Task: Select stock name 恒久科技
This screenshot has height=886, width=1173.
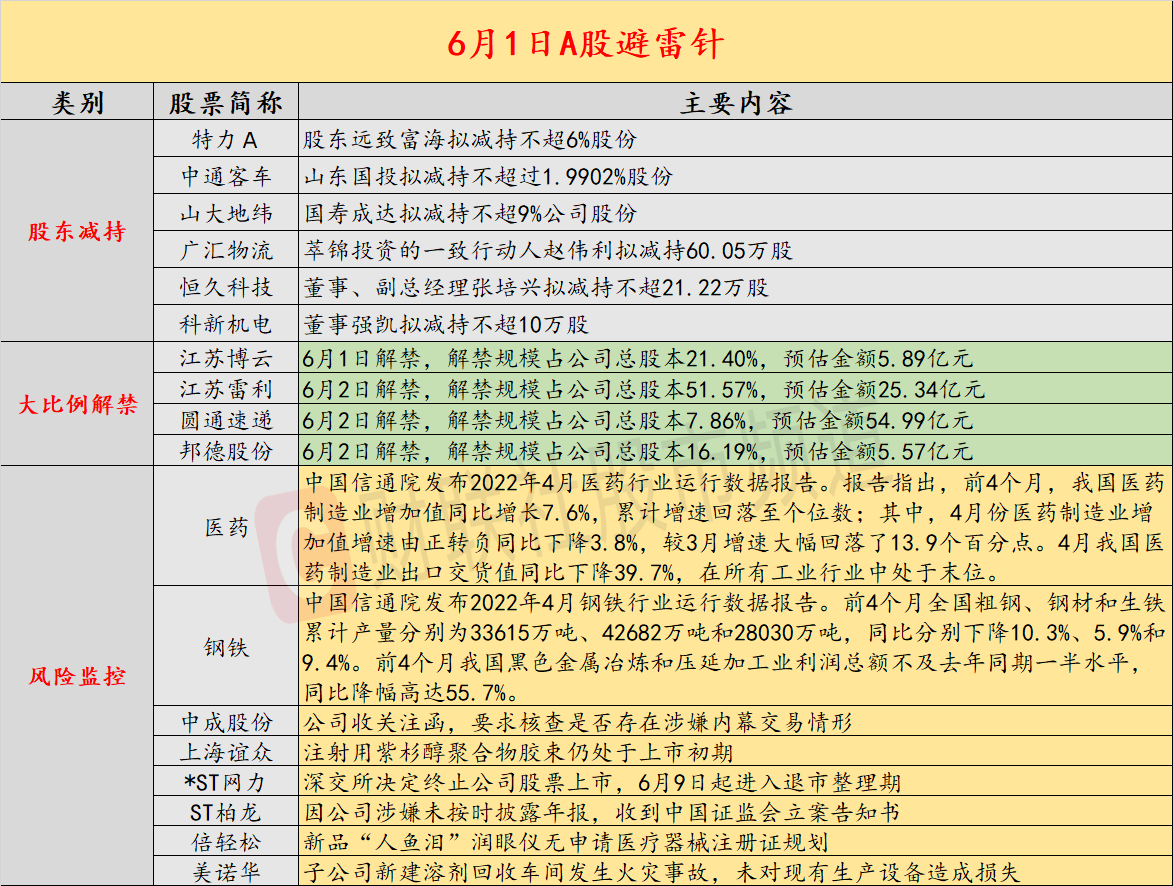Action: point(226,287)
